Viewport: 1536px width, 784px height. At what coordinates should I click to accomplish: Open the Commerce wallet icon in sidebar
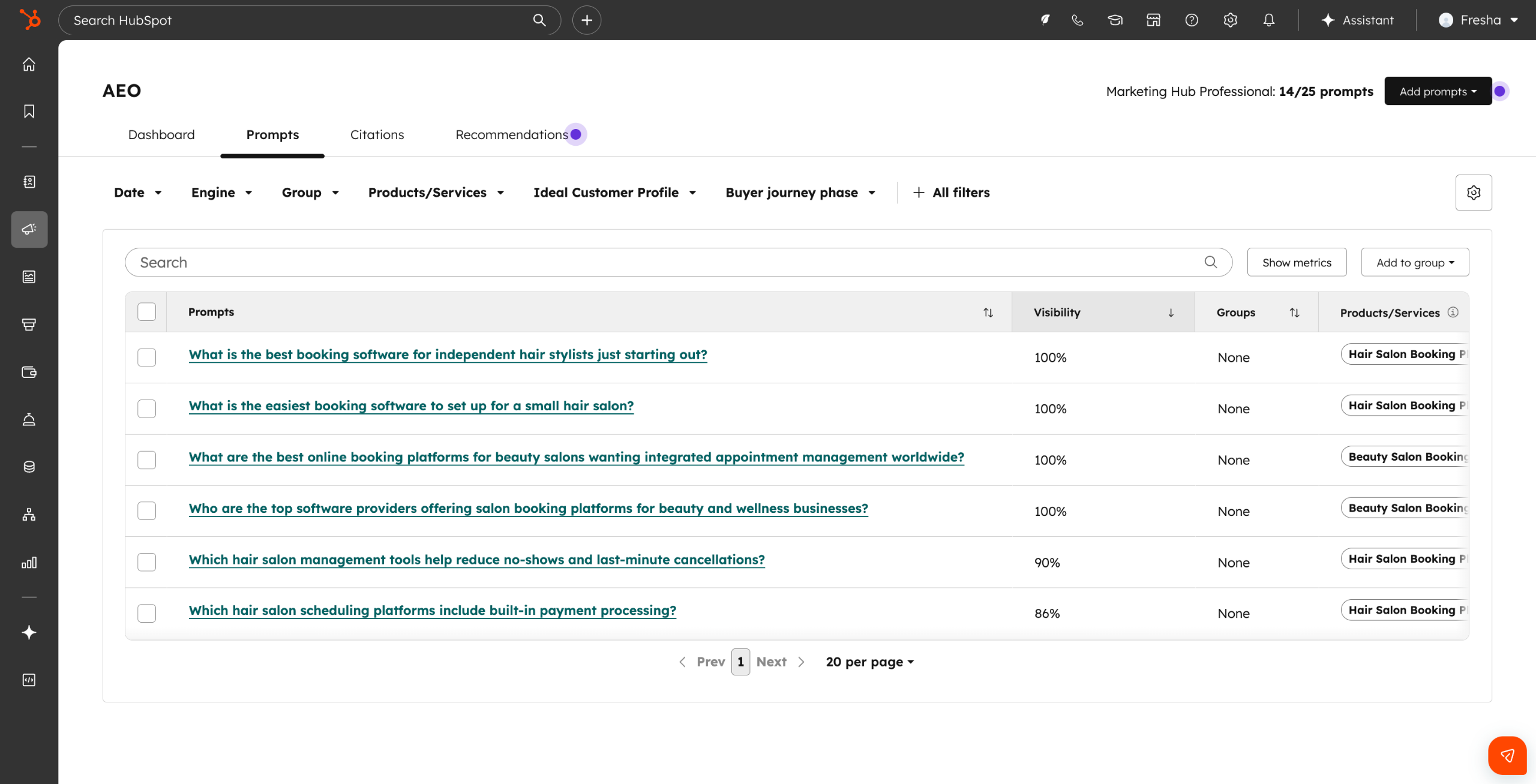(29, 372)
